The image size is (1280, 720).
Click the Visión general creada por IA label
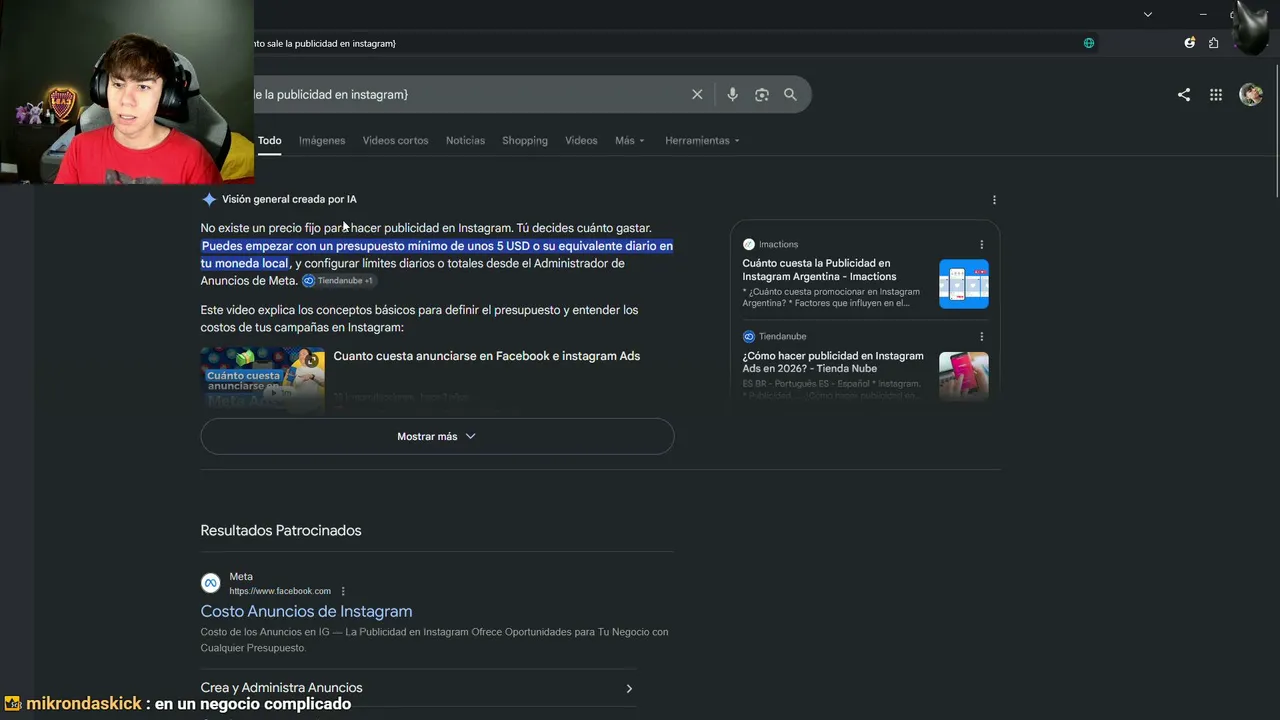[289, 199]
